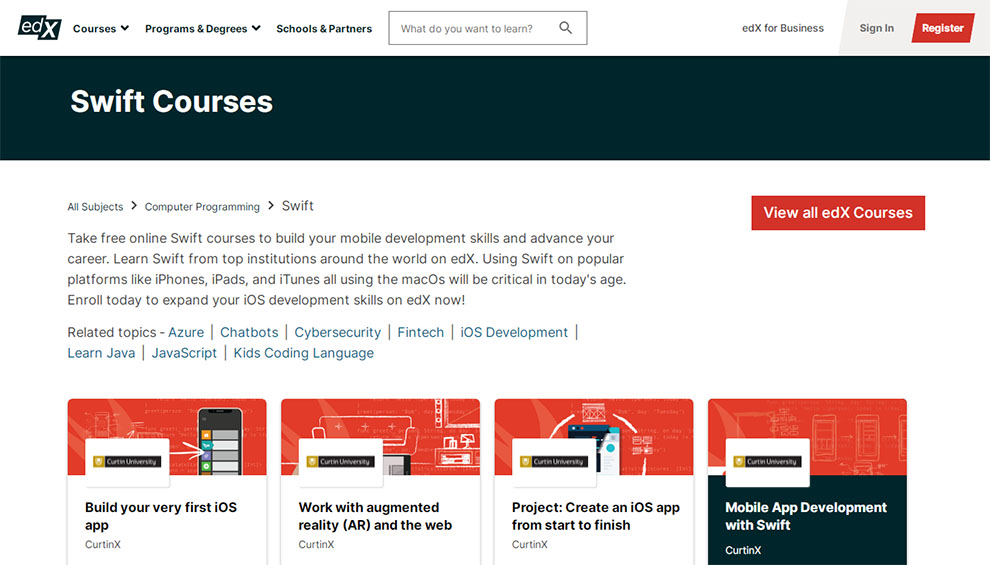Click the Sign In link
This screenshot has width=990, height=565.
(x=876, y=28)
